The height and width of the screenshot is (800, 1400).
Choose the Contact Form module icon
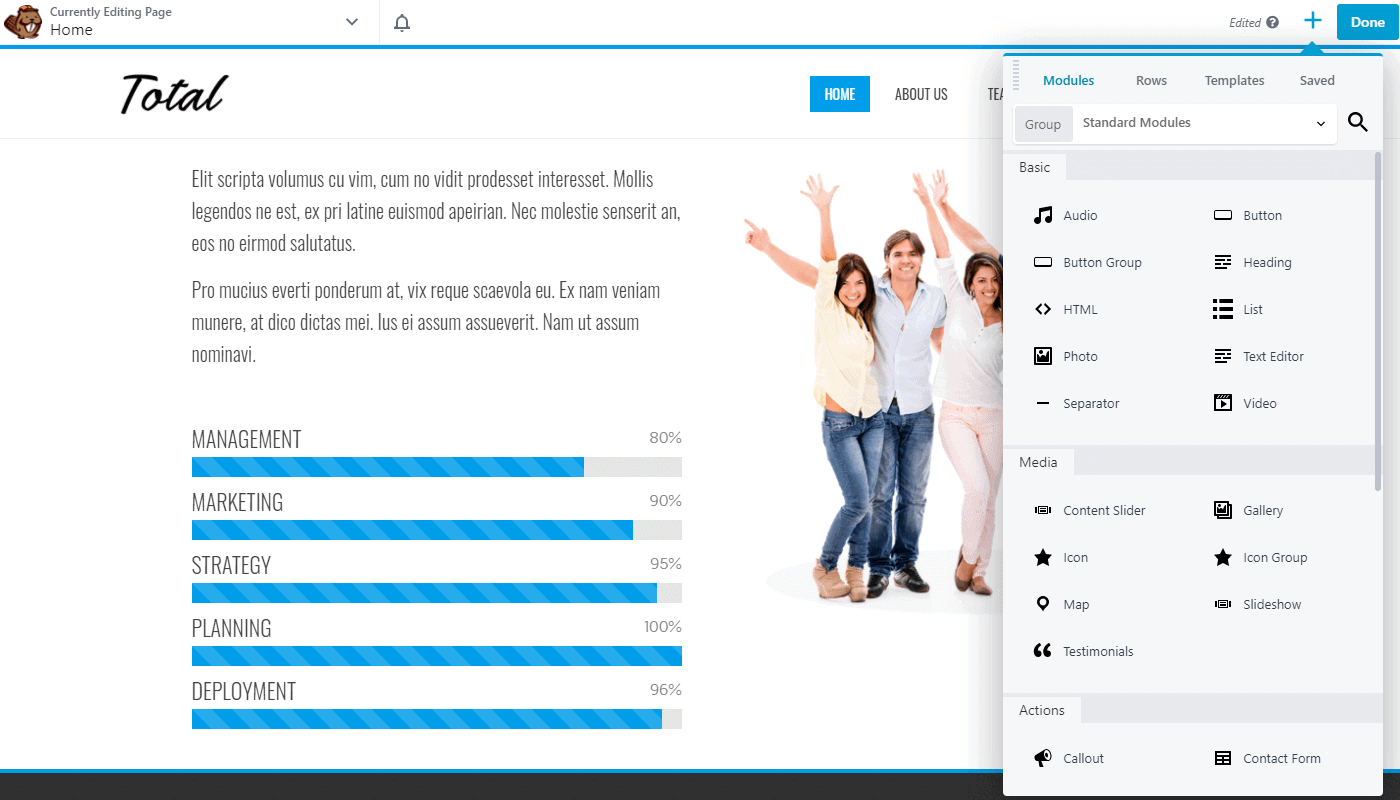[1223, 758]
